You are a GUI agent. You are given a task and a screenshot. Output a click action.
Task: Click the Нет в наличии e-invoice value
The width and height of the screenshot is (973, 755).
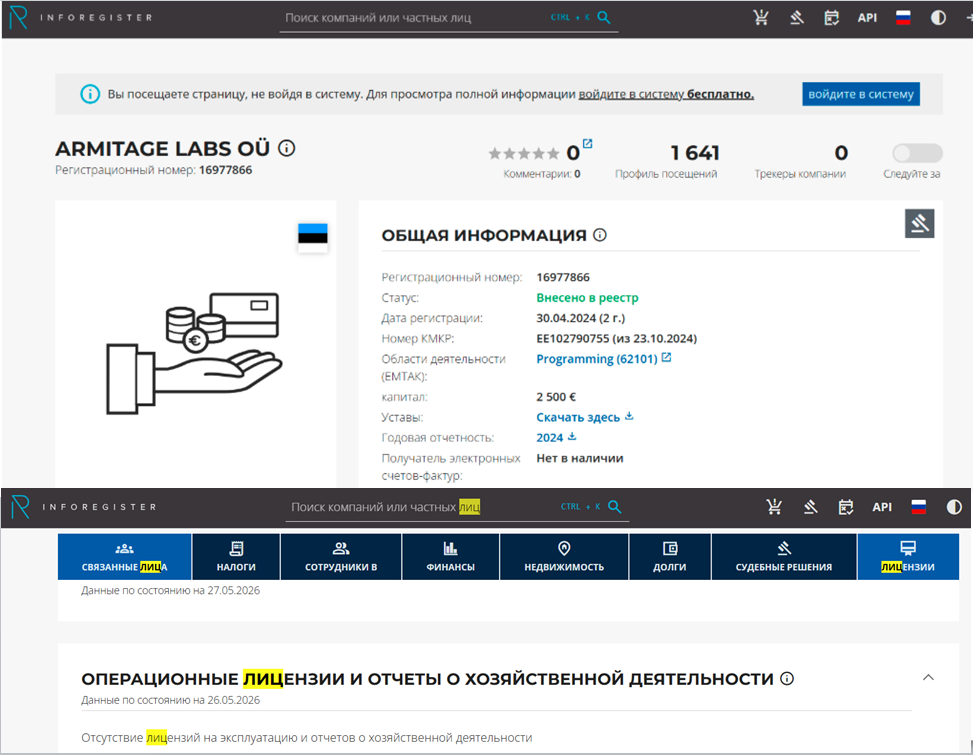(580, 458)
